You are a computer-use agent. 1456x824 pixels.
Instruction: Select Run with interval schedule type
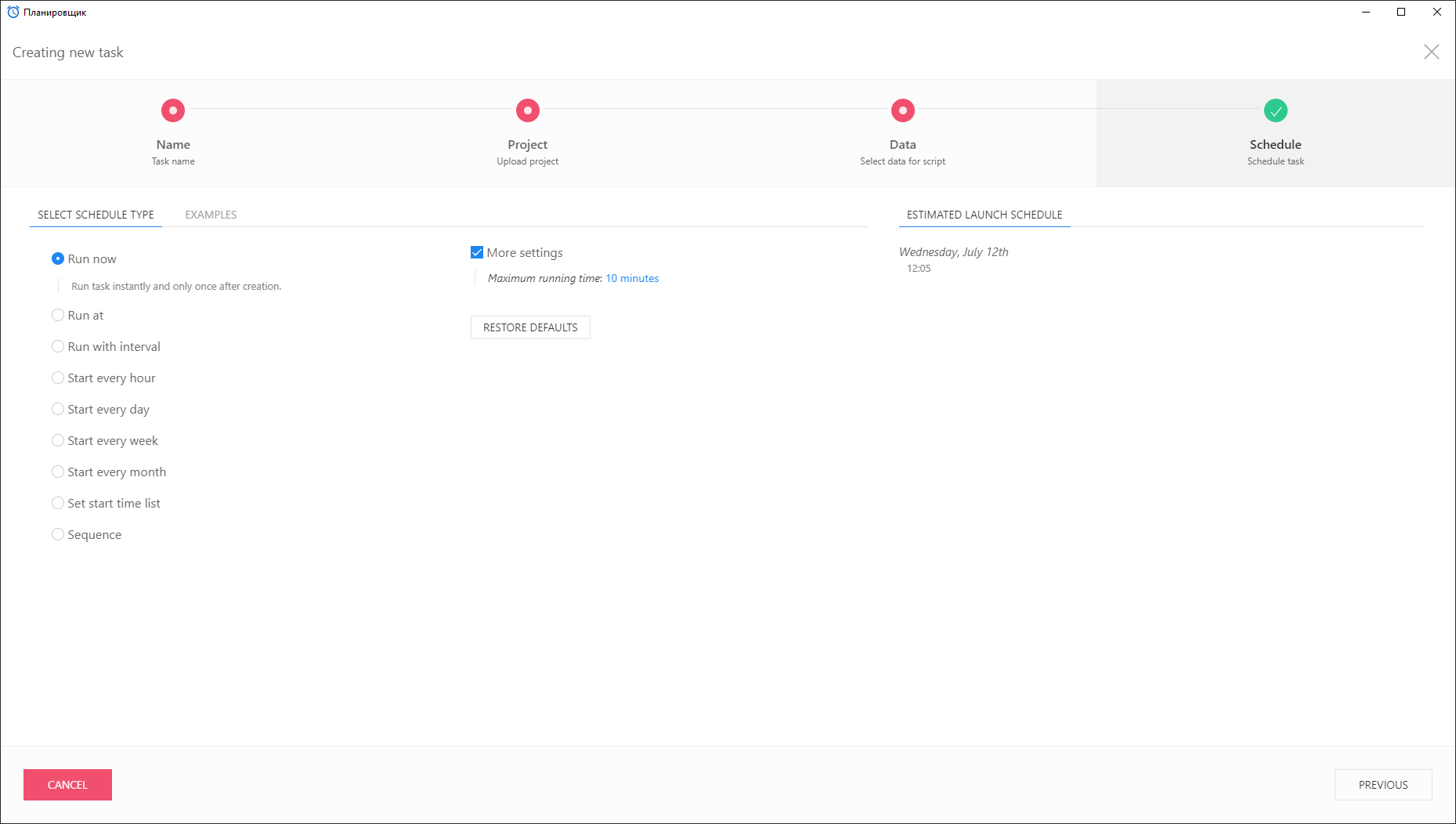pyautogui.click(x=58, y=346)
